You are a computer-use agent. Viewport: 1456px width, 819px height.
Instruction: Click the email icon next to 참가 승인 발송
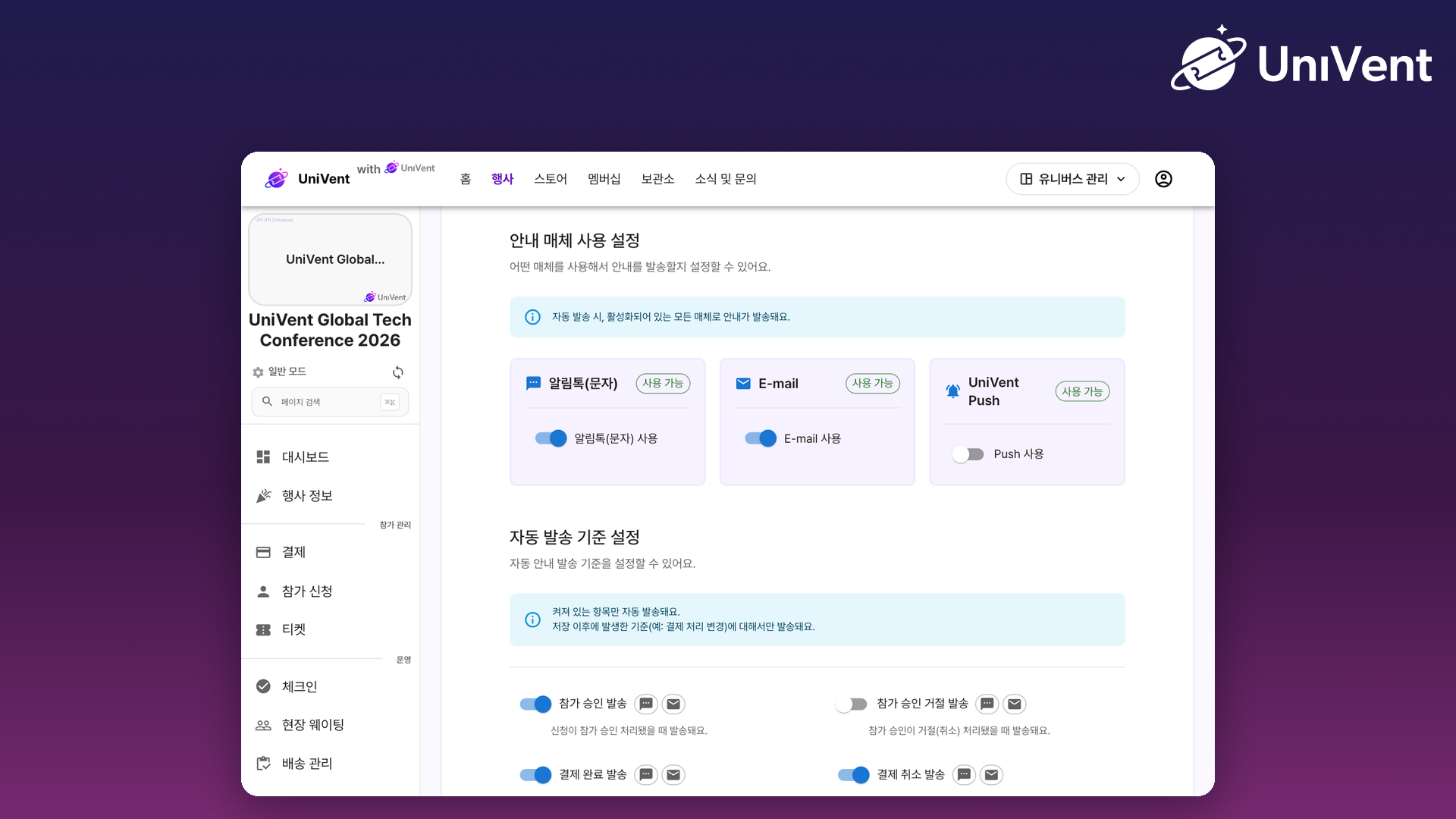(673, 704)
